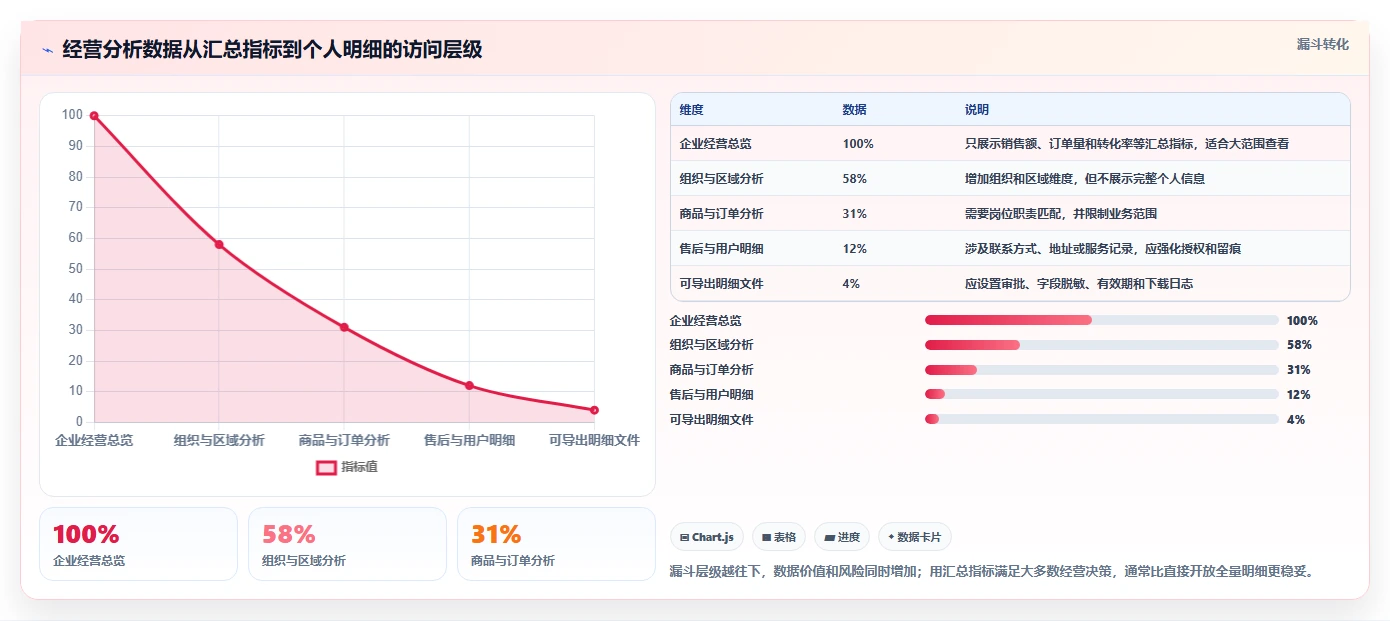Image resolution: width=1390 pixels, height=621 pixels.
Task: Click the chart data point for 企业经营总览
Action: pos(94,116)
